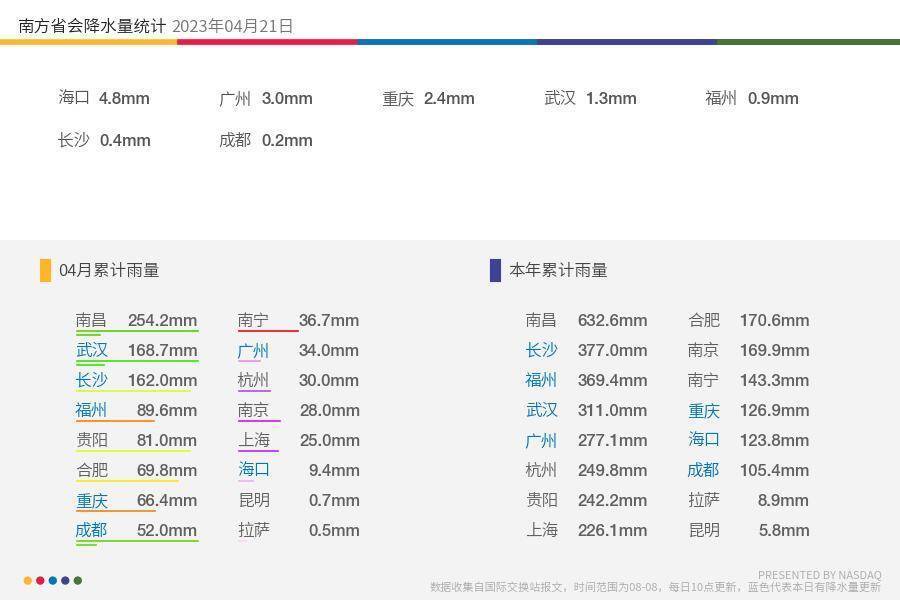Click the title 南方省会降水量统计
Image resolution: width=900 pixels, height=600 pixels.
pos(92,26)
